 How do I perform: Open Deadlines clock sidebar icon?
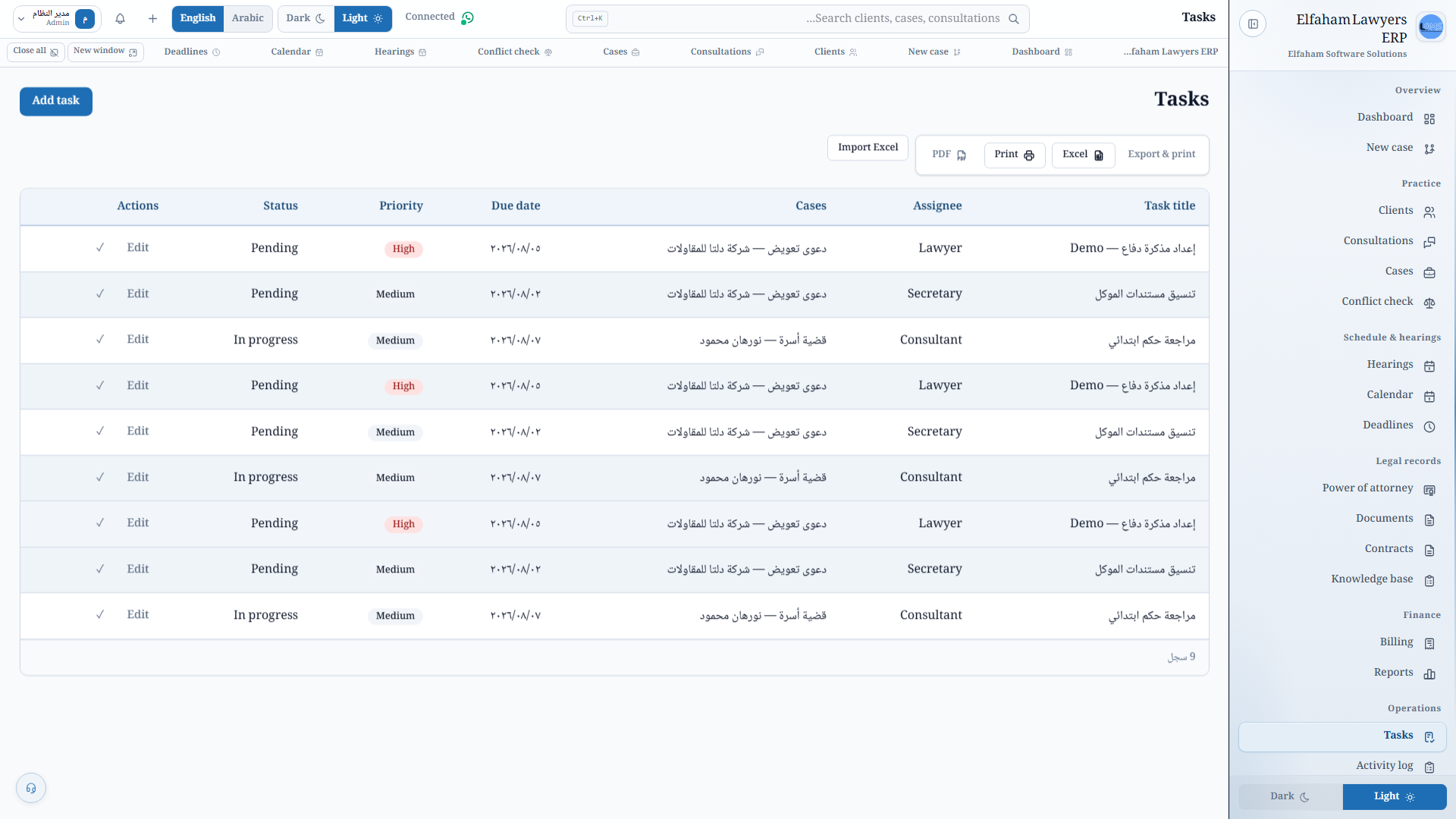tap(1429, 427)
